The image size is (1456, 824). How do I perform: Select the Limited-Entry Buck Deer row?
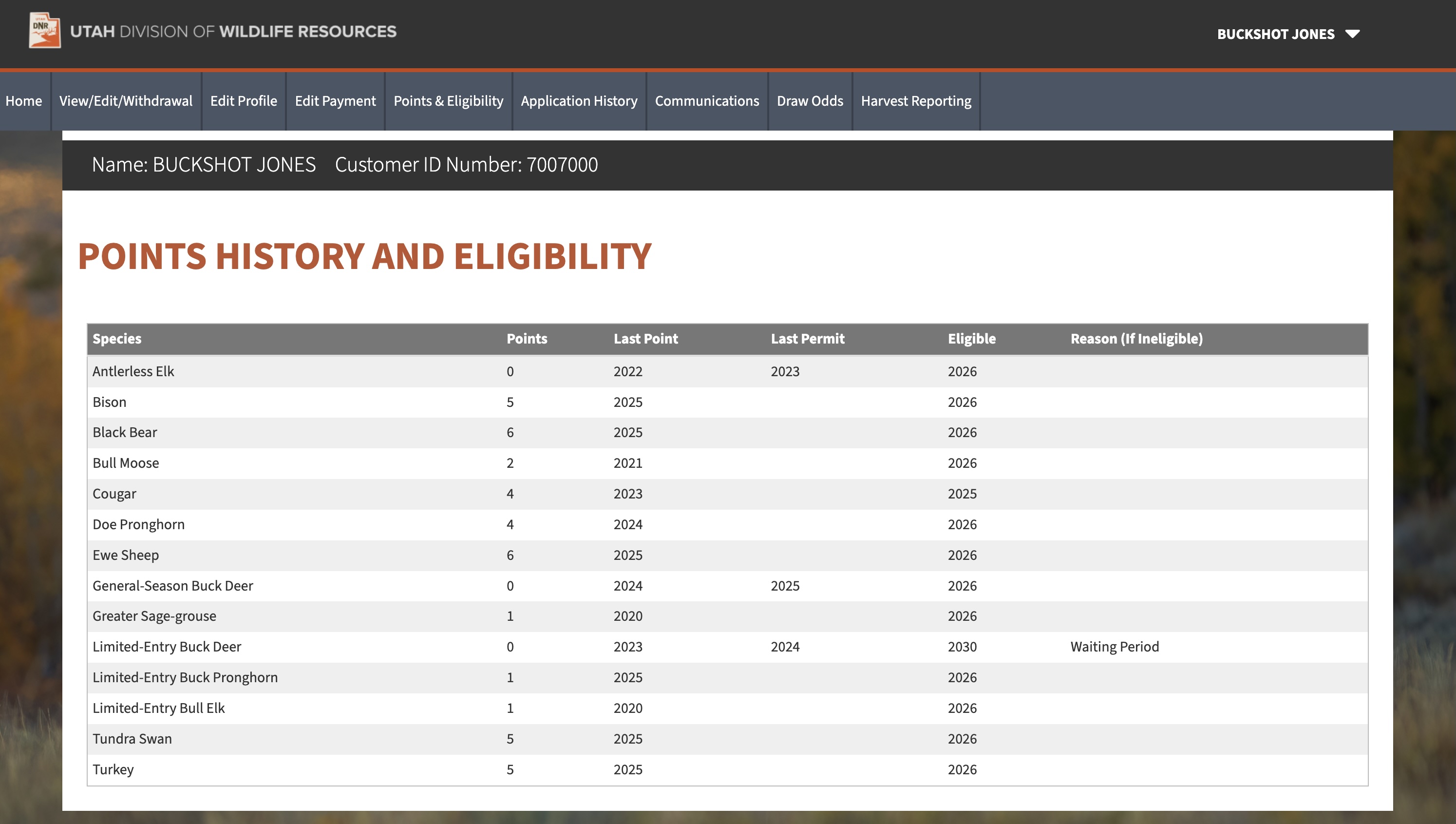click(166, 646)
